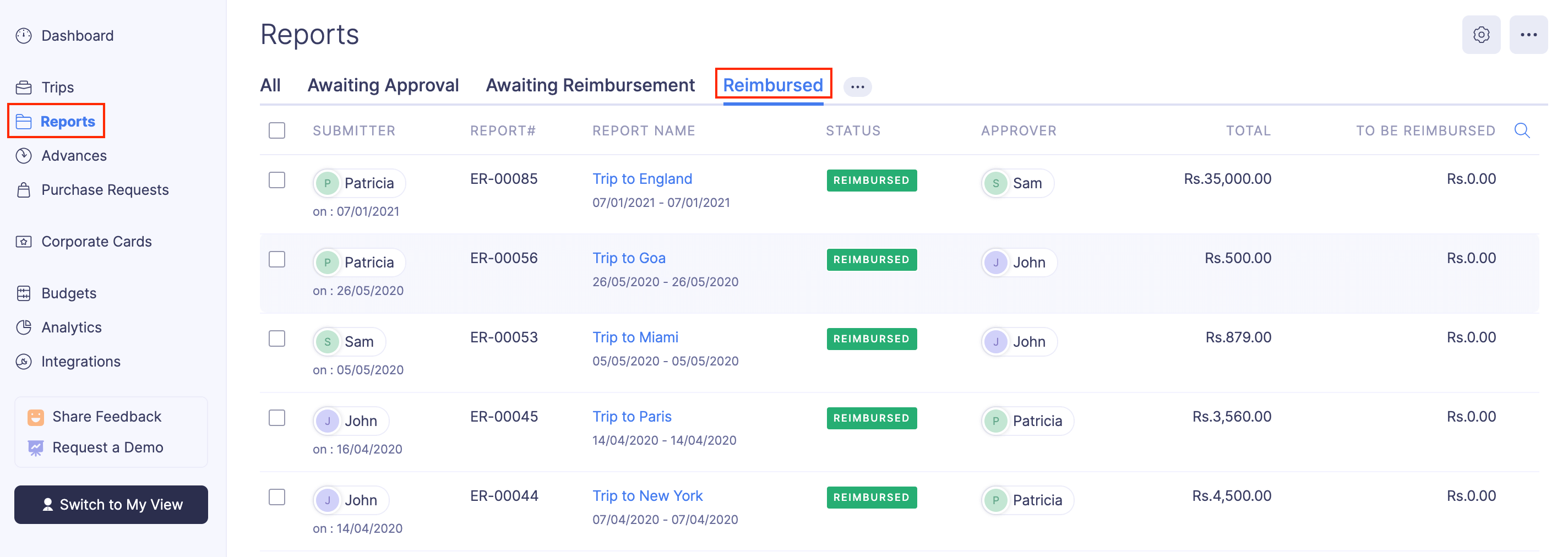The width and height of the screenshot is (1568, 557).
Task: Click Share Feedback in the sidebar
Action: coord(107,416)
